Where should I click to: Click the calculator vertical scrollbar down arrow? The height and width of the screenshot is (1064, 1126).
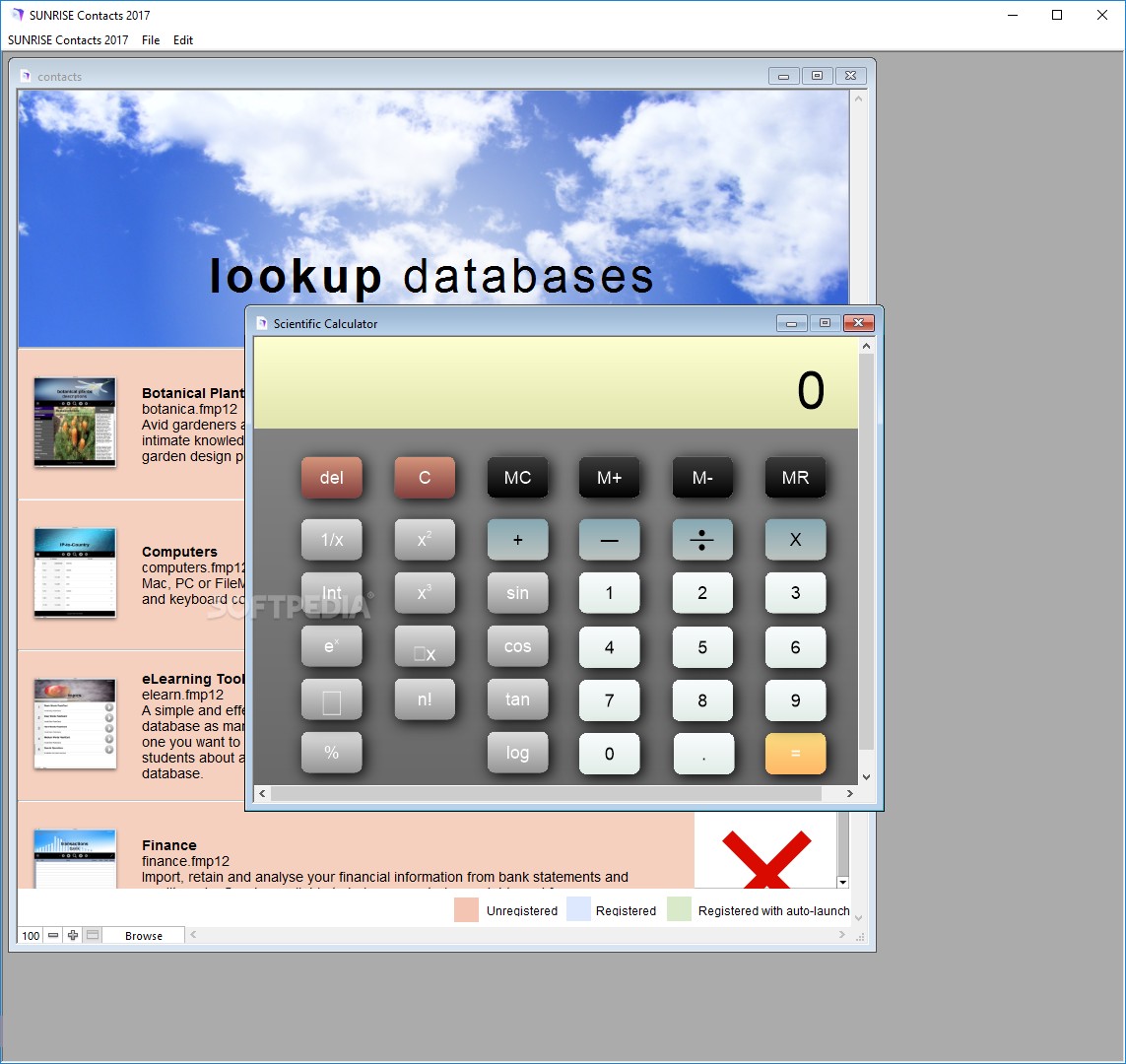click(866, 777)
